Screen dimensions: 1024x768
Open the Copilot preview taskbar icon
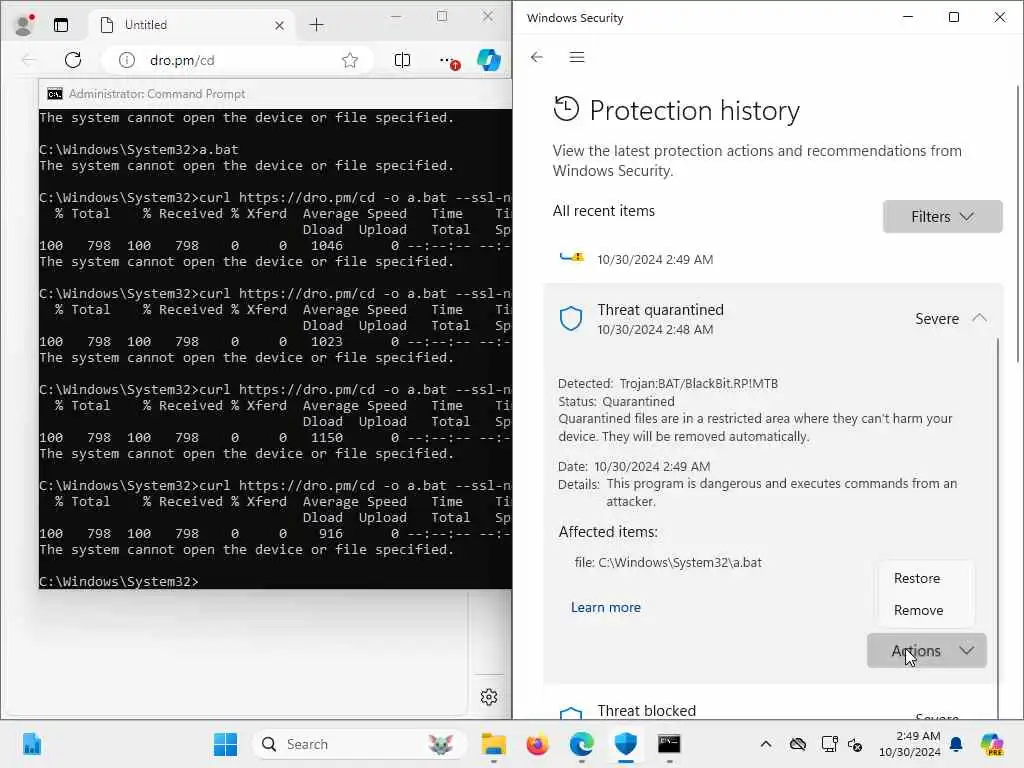(992, 744)
